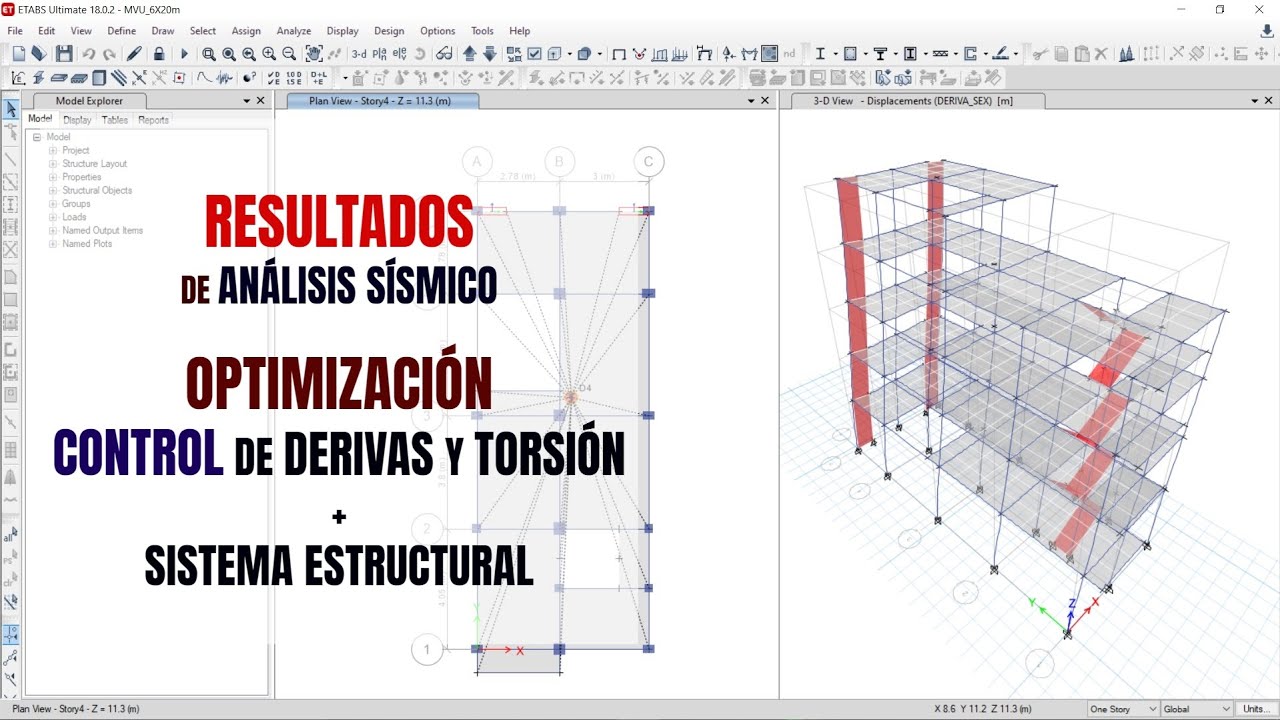
Task: Switch to Tables tab in Model Explorer
Action: [115, 119]
